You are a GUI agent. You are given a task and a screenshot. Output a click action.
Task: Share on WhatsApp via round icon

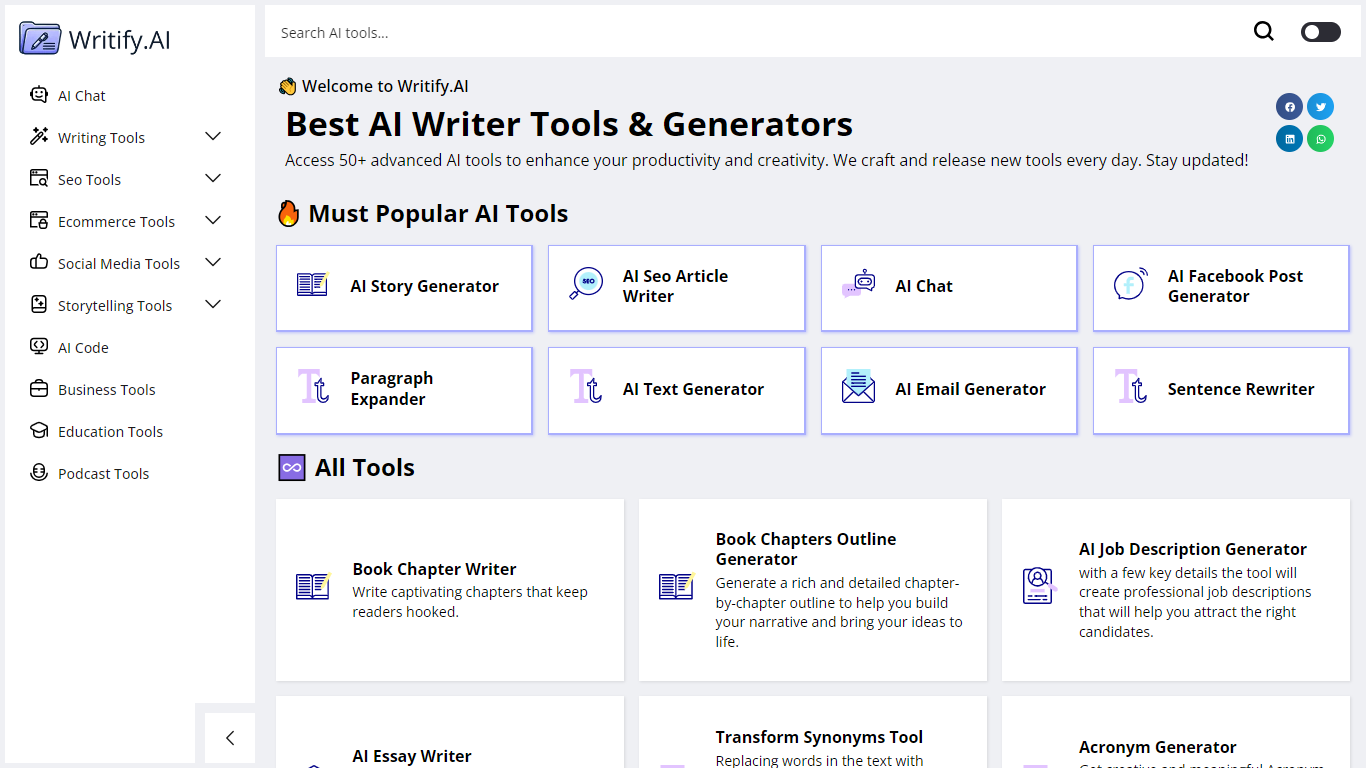click(1321, 139)
